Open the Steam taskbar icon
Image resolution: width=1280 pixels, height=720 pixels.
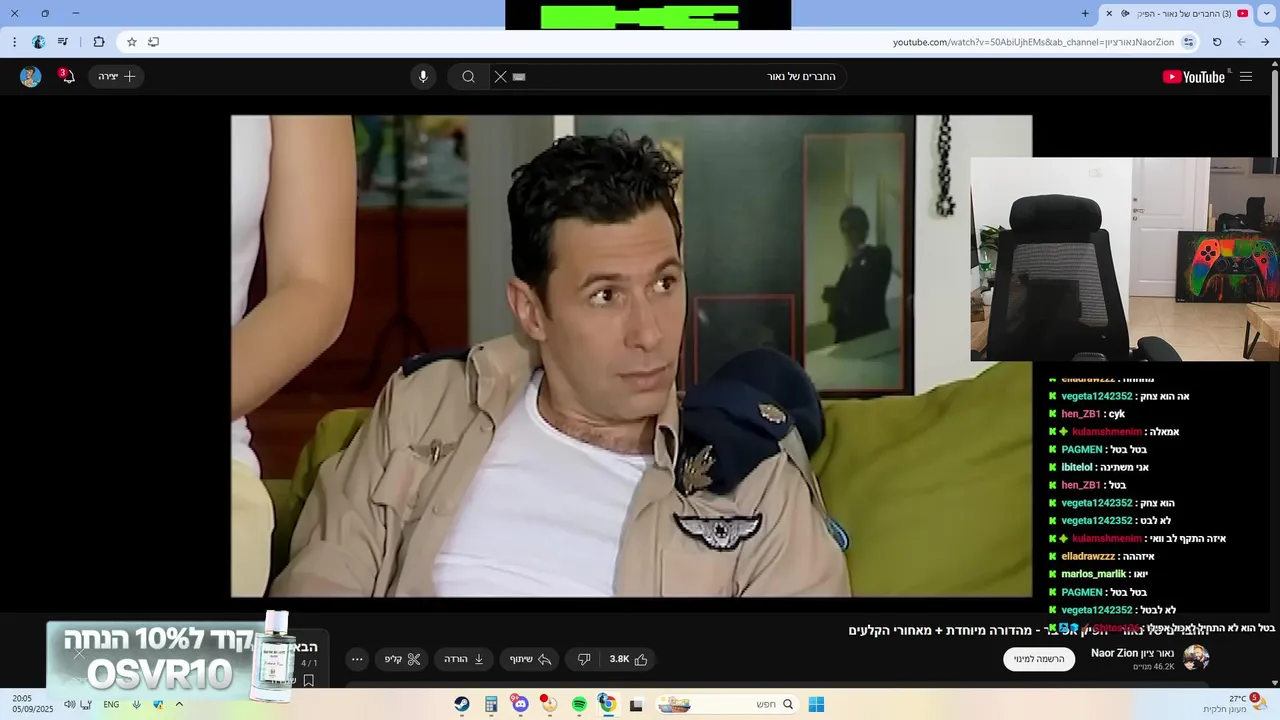(461, 704)
